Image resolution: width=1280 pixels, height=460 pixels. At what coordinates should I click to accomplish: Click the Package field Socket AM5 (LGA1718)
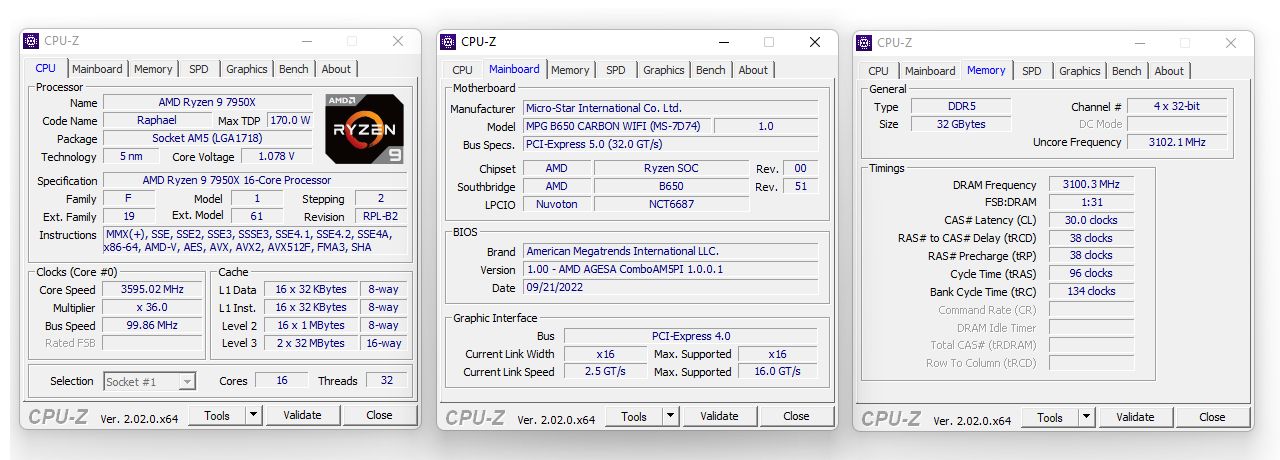point(208,139)
